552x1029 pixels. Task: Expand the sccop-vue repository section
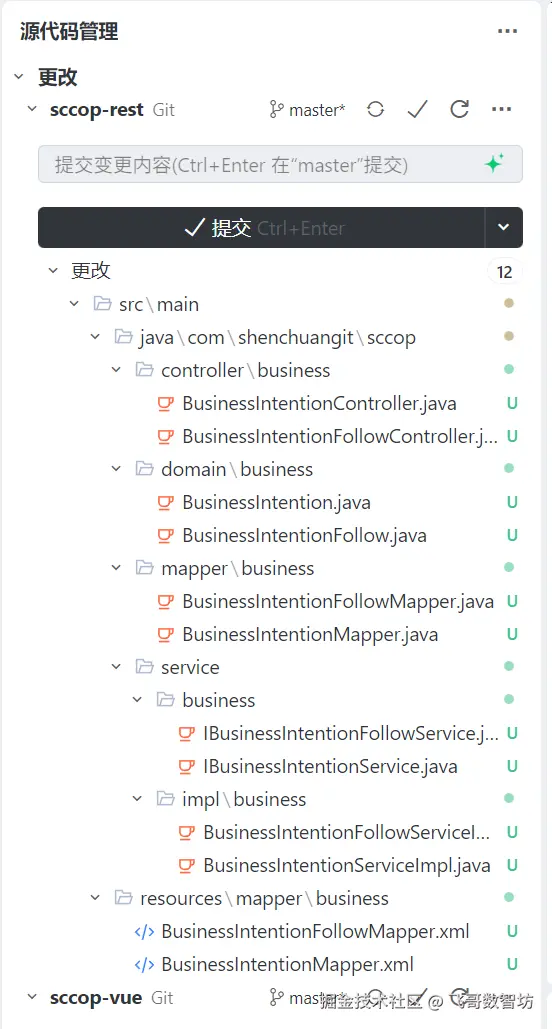point(32,998)
